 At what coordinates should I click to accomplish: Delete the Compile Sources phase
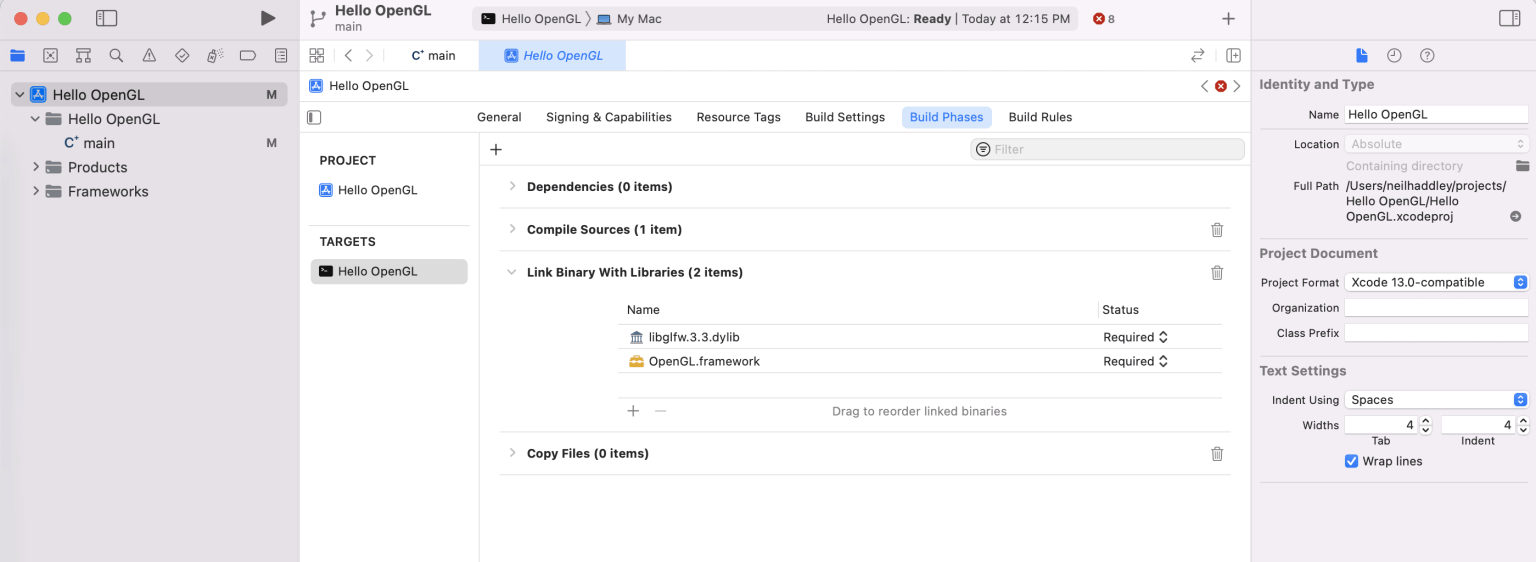(1217, 230)
